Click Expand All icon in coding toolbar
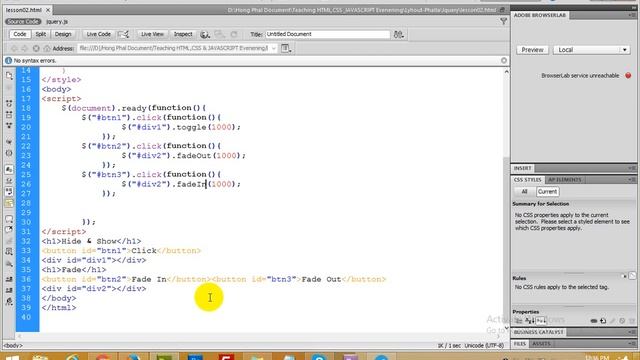 tap(9, 126)
